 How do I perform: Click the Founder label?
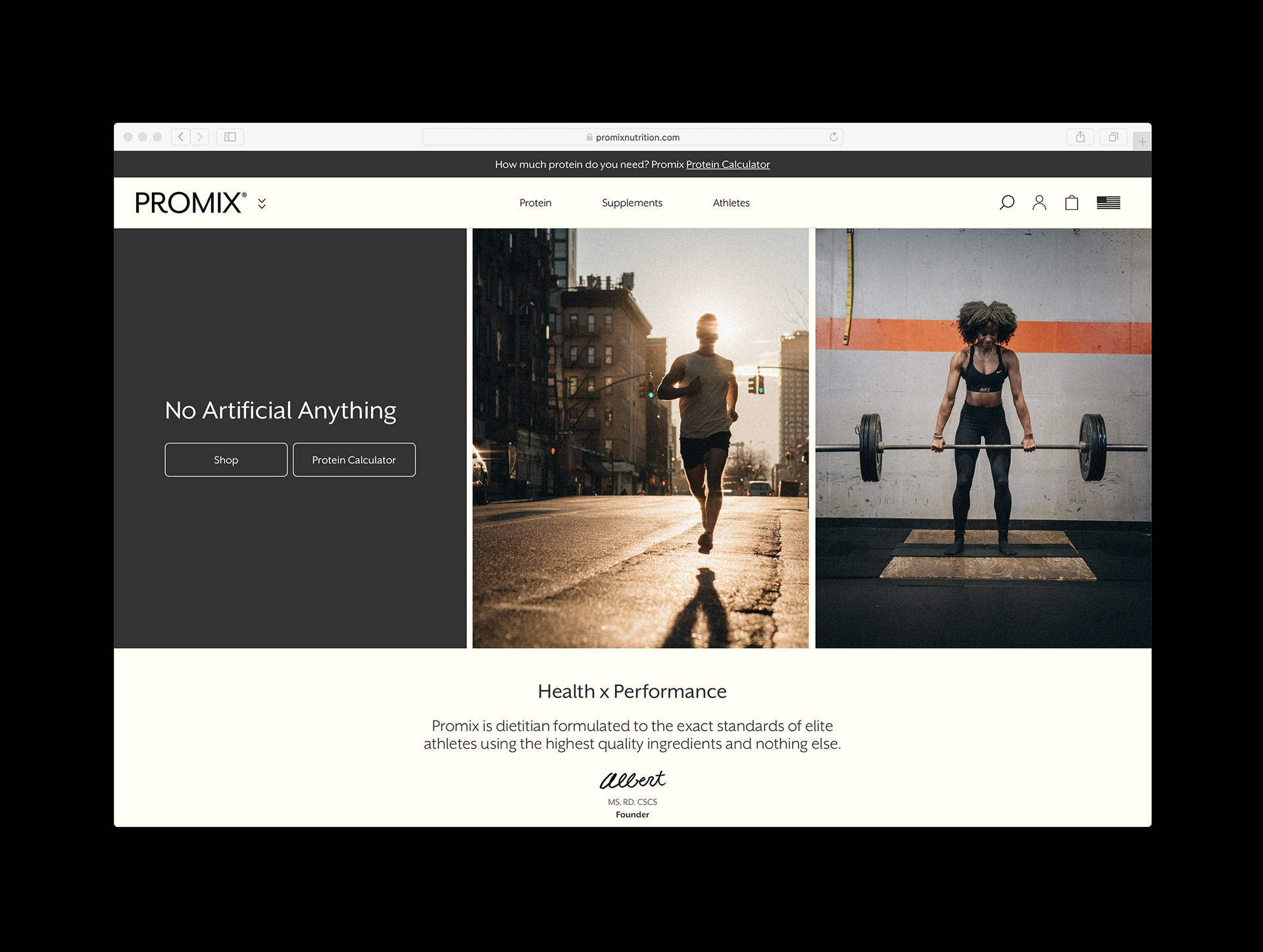632,814
